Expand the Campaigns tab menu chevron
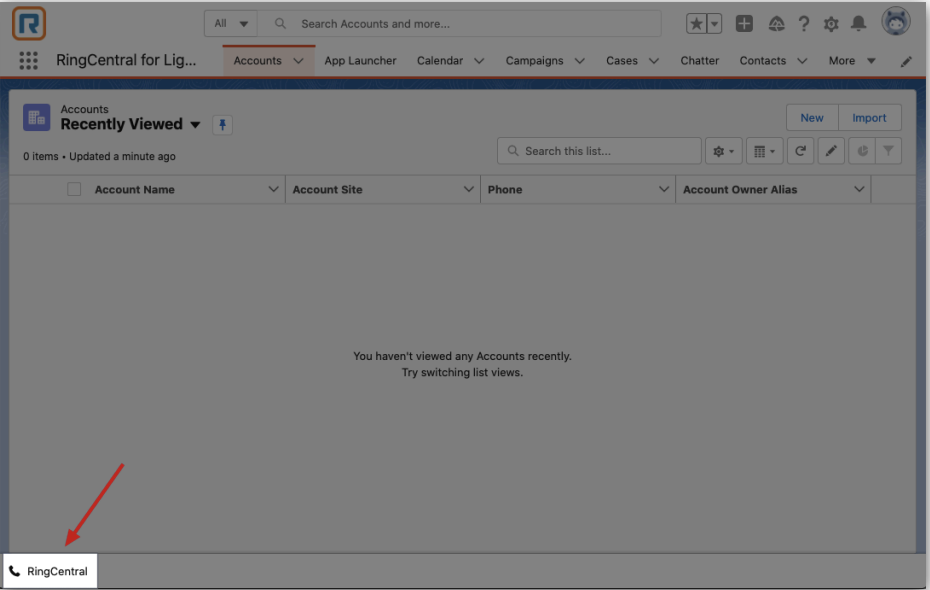This screenshot has height=590, width=930. 579,60
